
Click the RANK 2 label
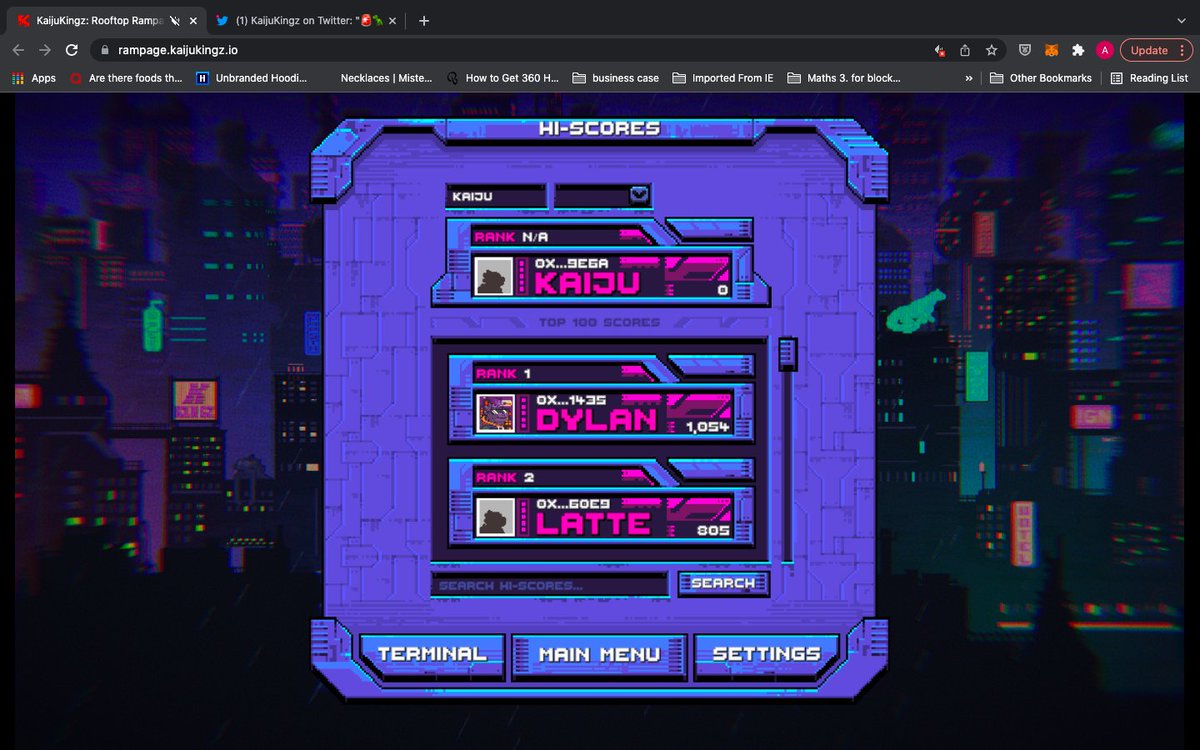(505, 477)
